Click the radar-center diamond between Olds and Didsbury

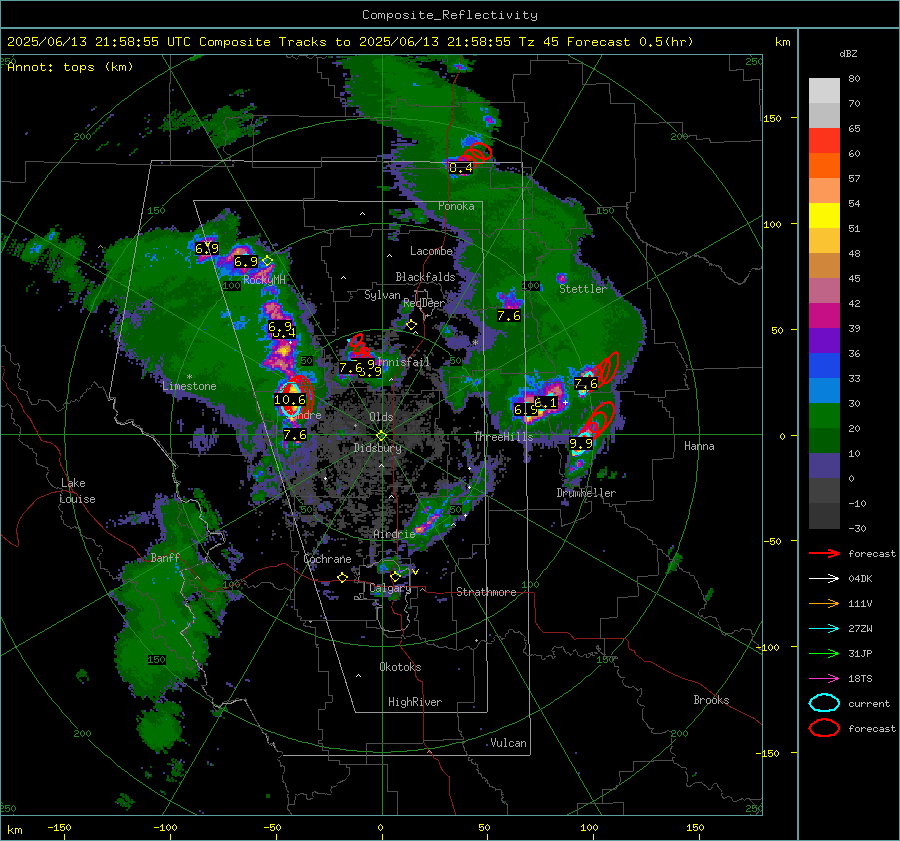[x=381, y=436]
